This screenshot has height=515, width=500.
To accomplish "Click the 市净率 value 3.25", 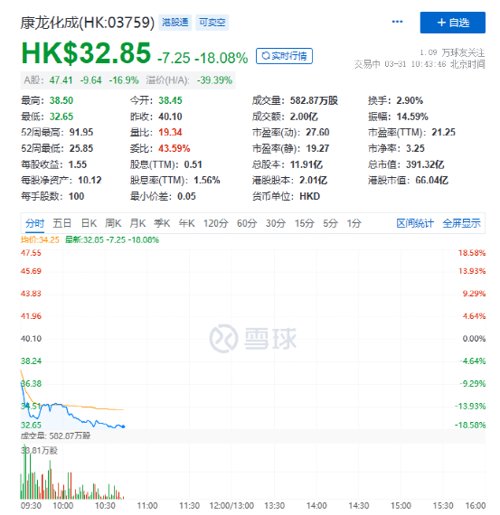I will click(x=415, y=148).
